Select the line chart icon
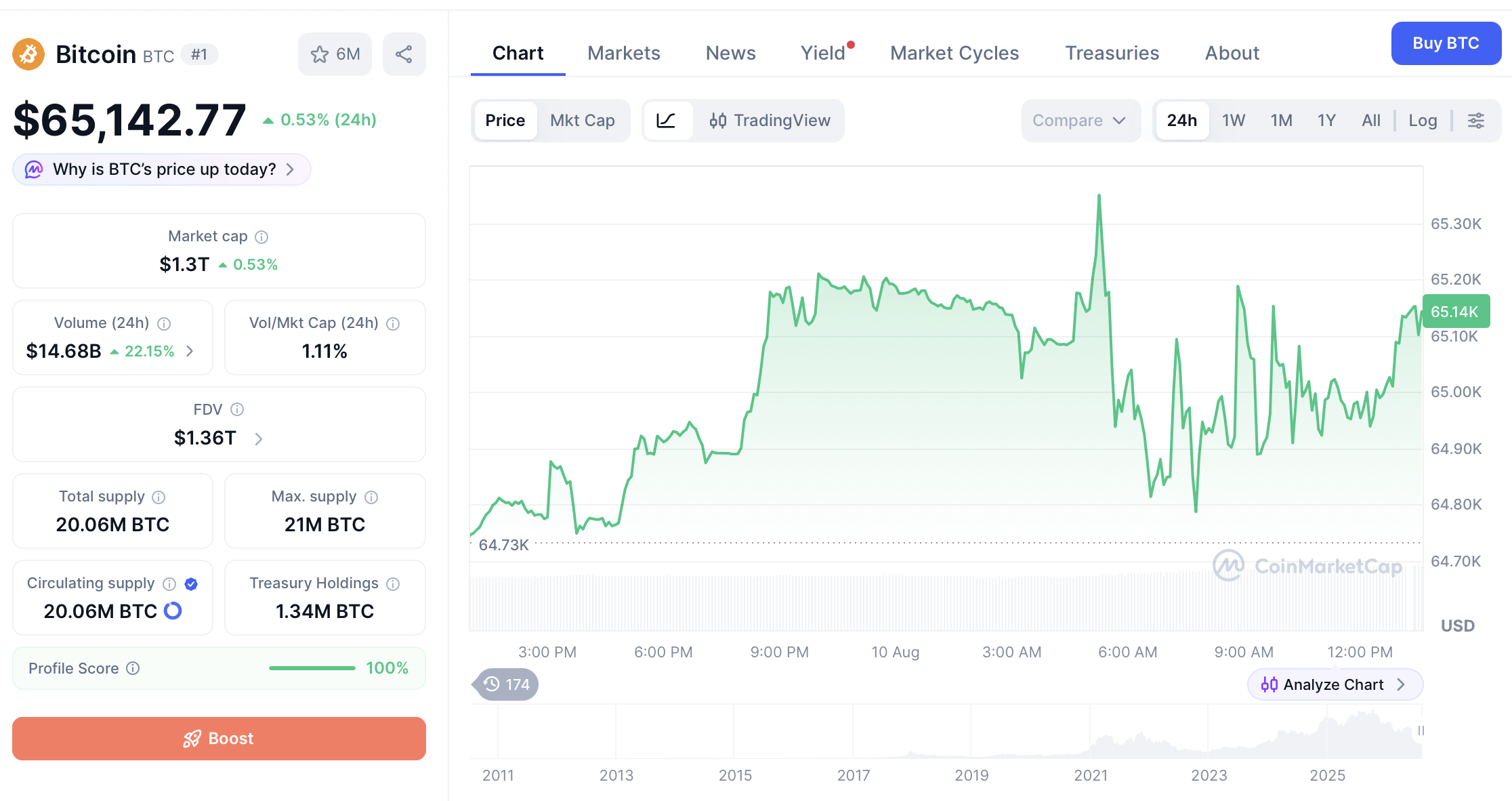 pos(667,121)
